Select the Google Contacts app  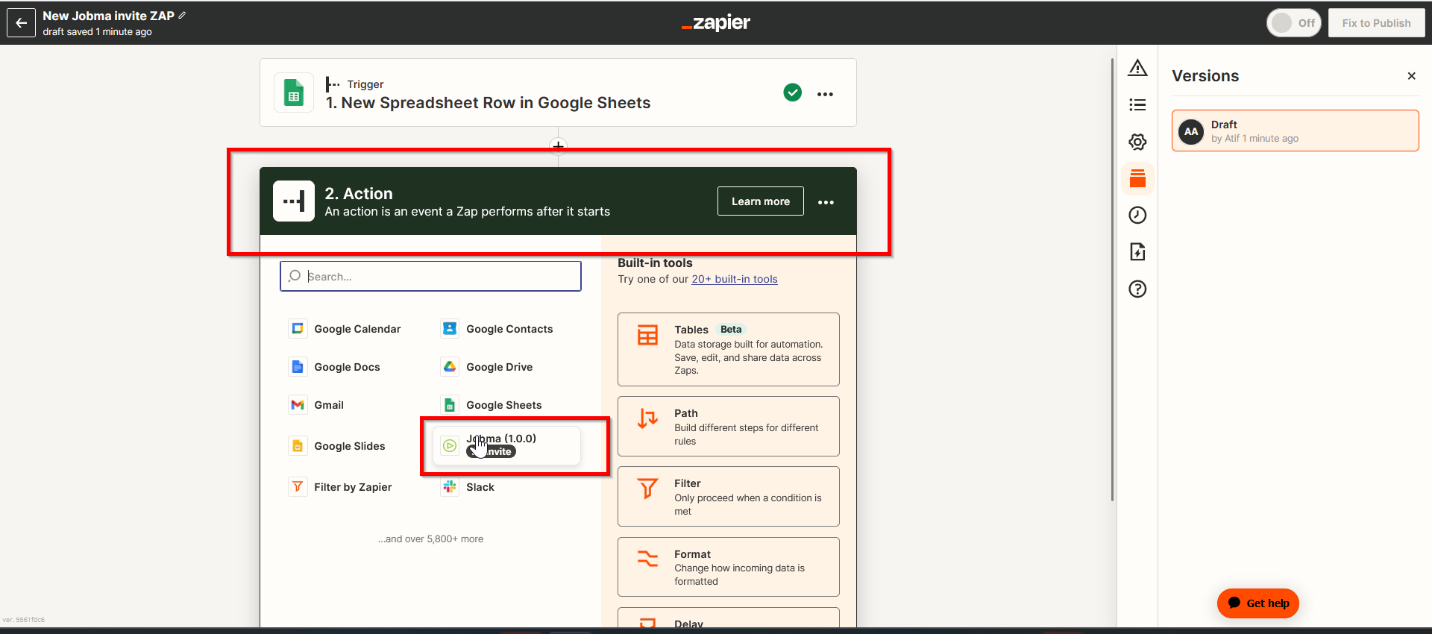click(x=497, y=329)
